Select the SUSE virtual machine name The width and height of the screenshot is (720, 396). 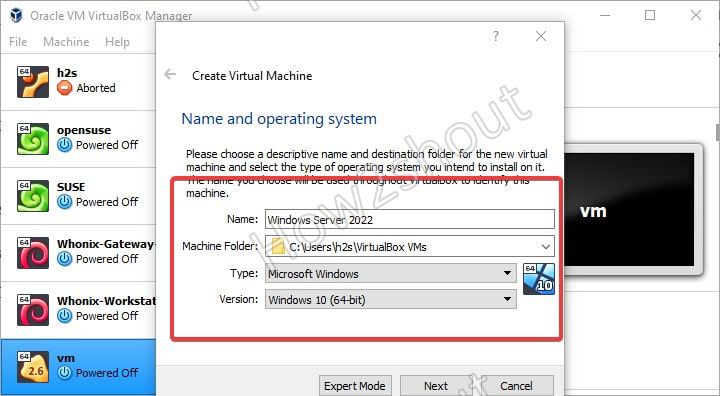(x=71, y=187)
